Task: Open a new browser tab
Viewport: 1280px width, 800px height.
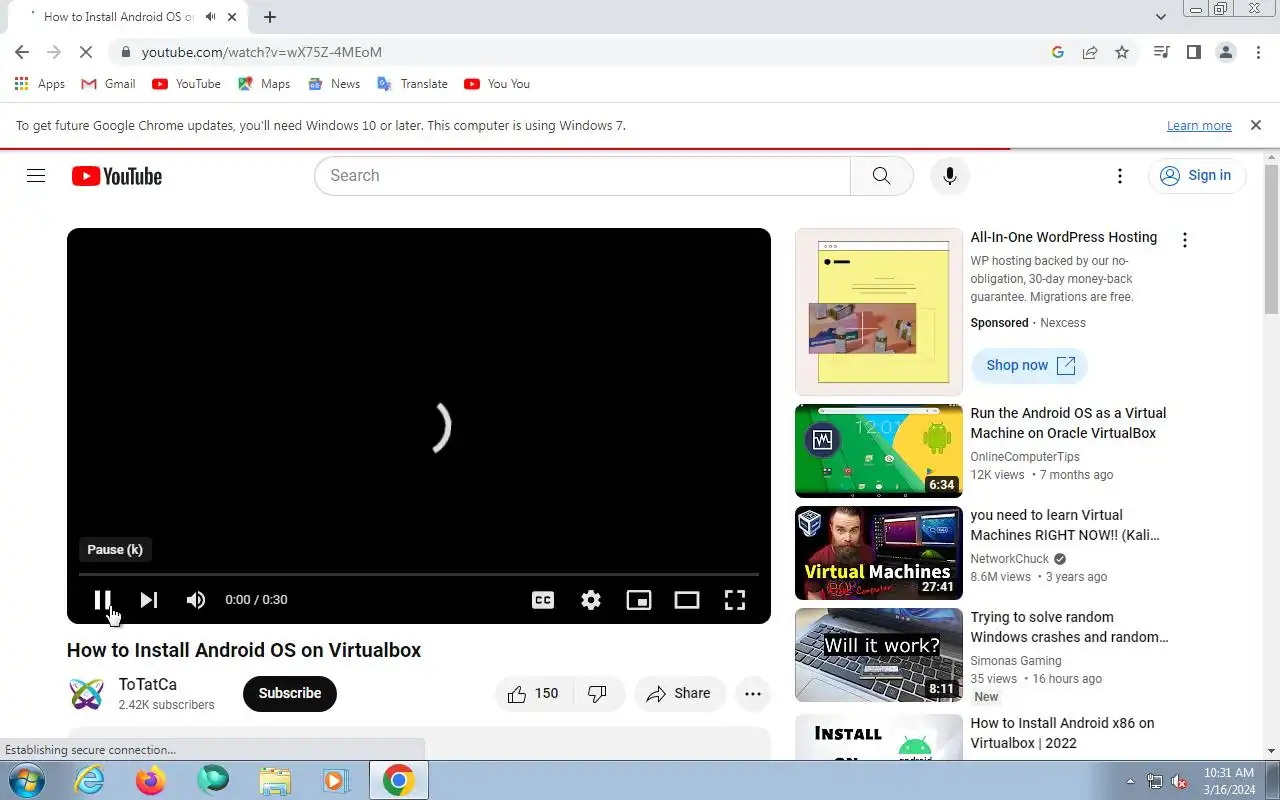Action: pos(270,17)
